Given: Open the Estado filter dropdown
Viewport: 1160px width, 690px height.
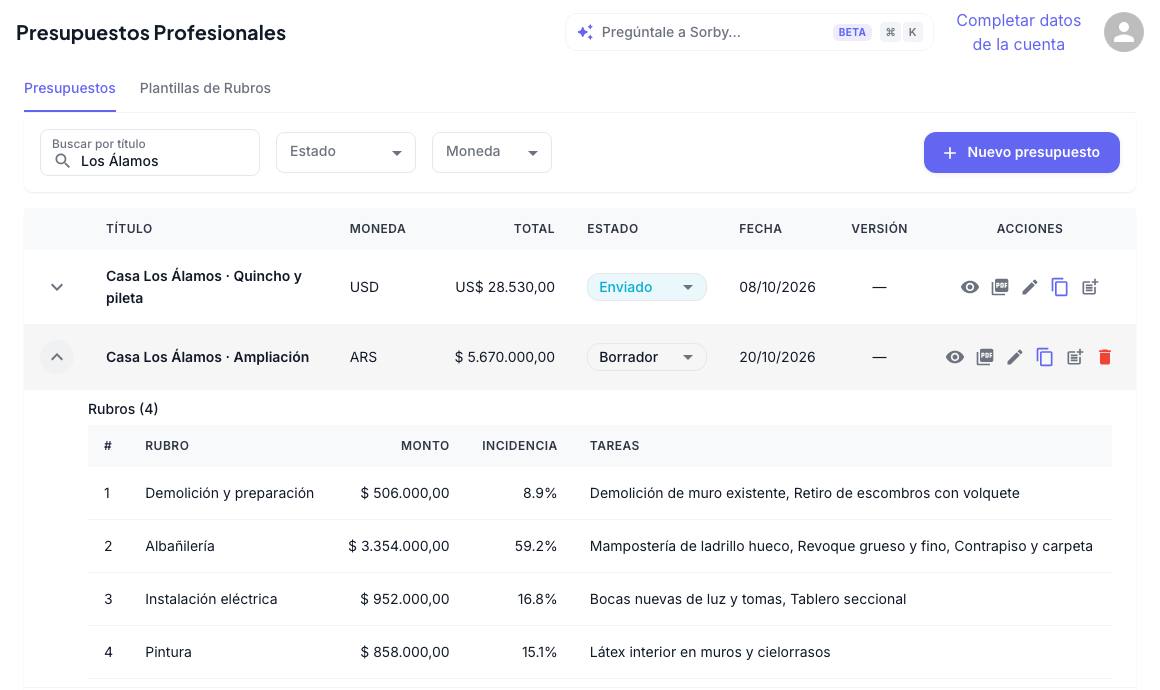Looking at the screenshot, I should coord(345,152).
